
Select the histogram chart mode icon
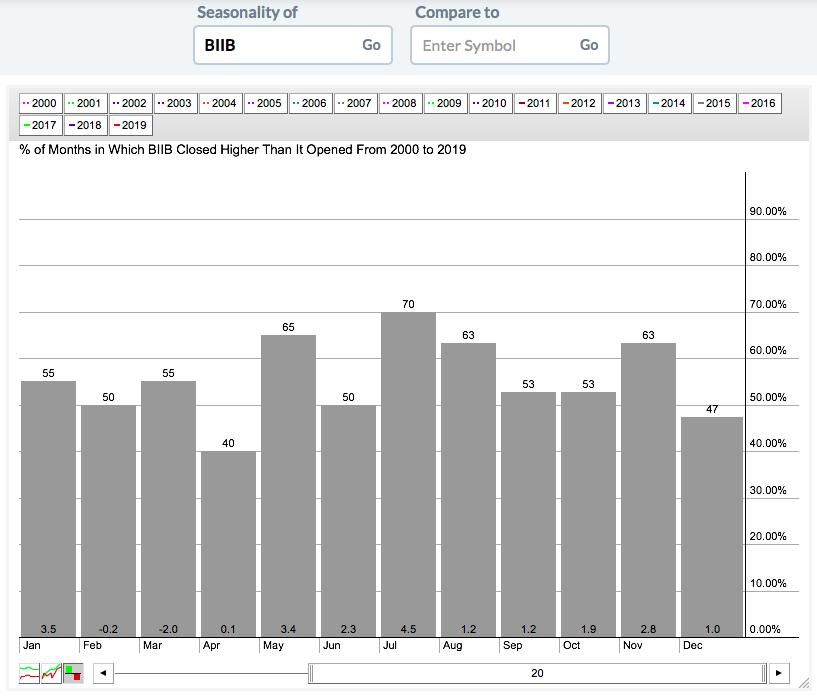(x=73, y=673)
